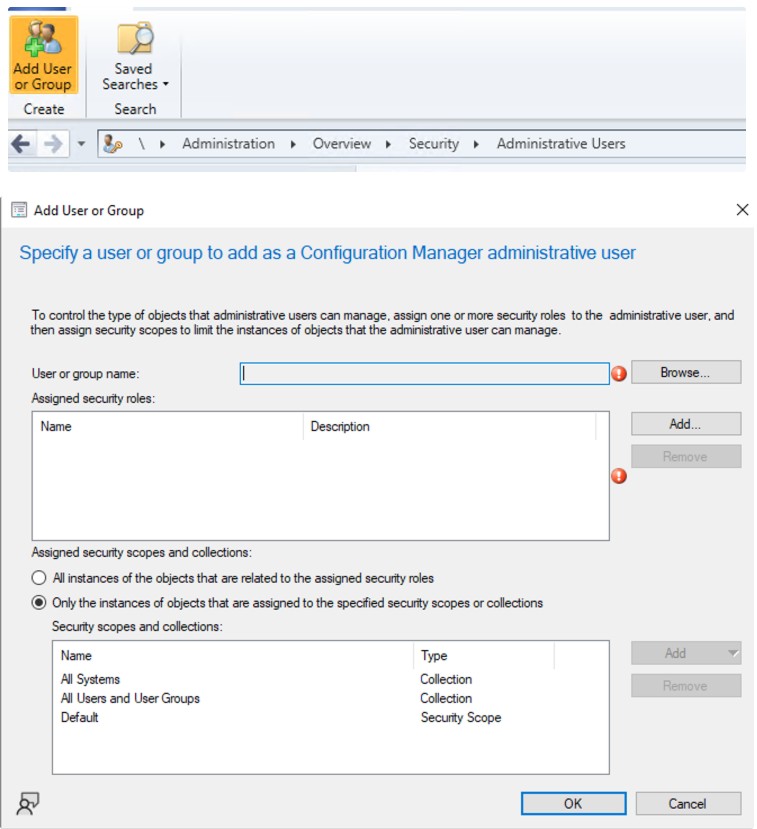The width and height of the screenshot is (757, 829).
Task: Click the breadcrumb root user-key icon
Action: [112, 144]
